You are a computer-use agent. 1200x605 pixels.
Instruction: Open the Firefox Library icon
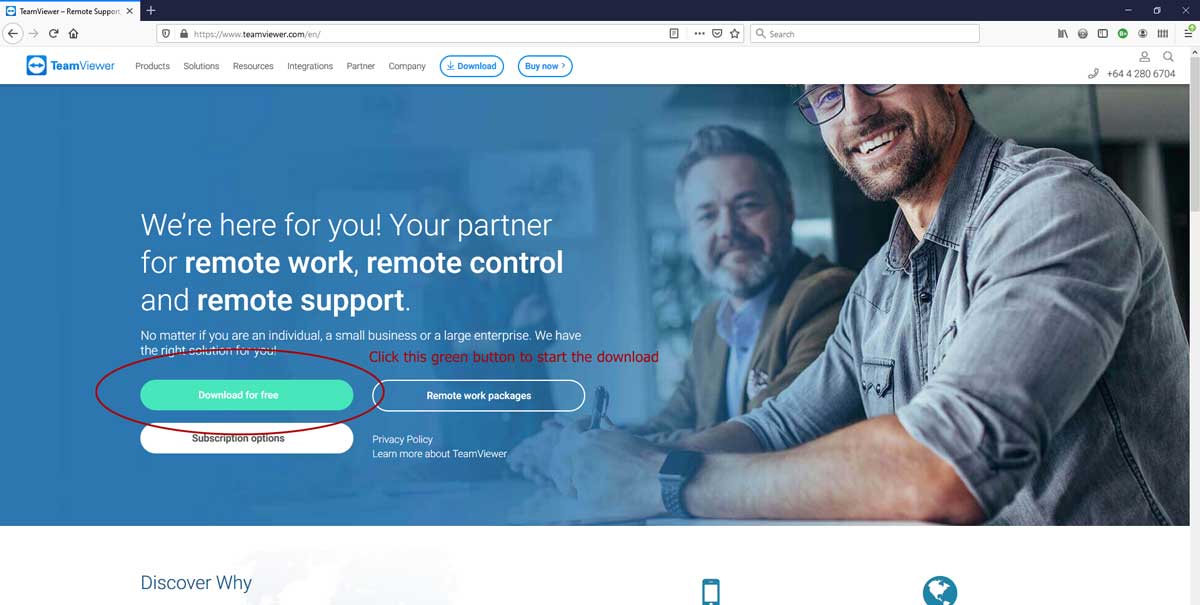click(x=1063, y=33)
